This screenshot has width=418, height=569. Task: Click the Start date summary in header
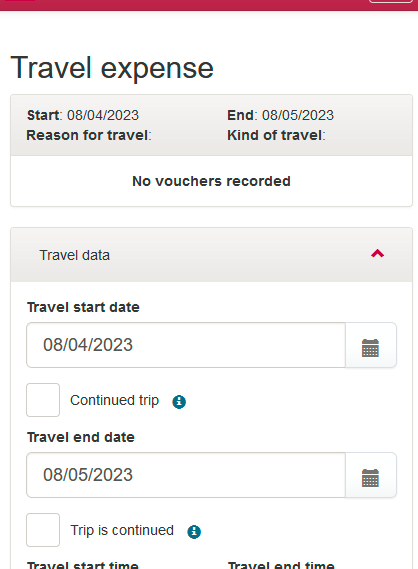click(x=83, y=115)
